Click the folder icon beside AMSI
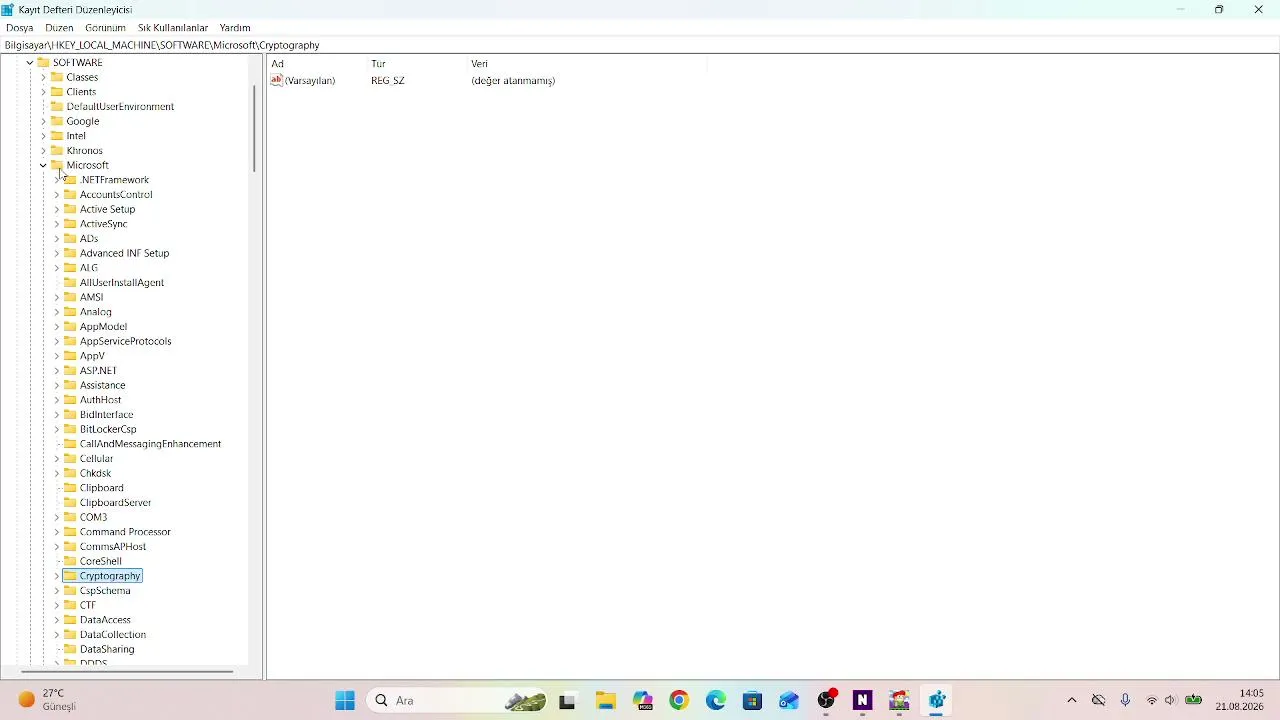The image size is (1280, 720). tap(70, 297)
